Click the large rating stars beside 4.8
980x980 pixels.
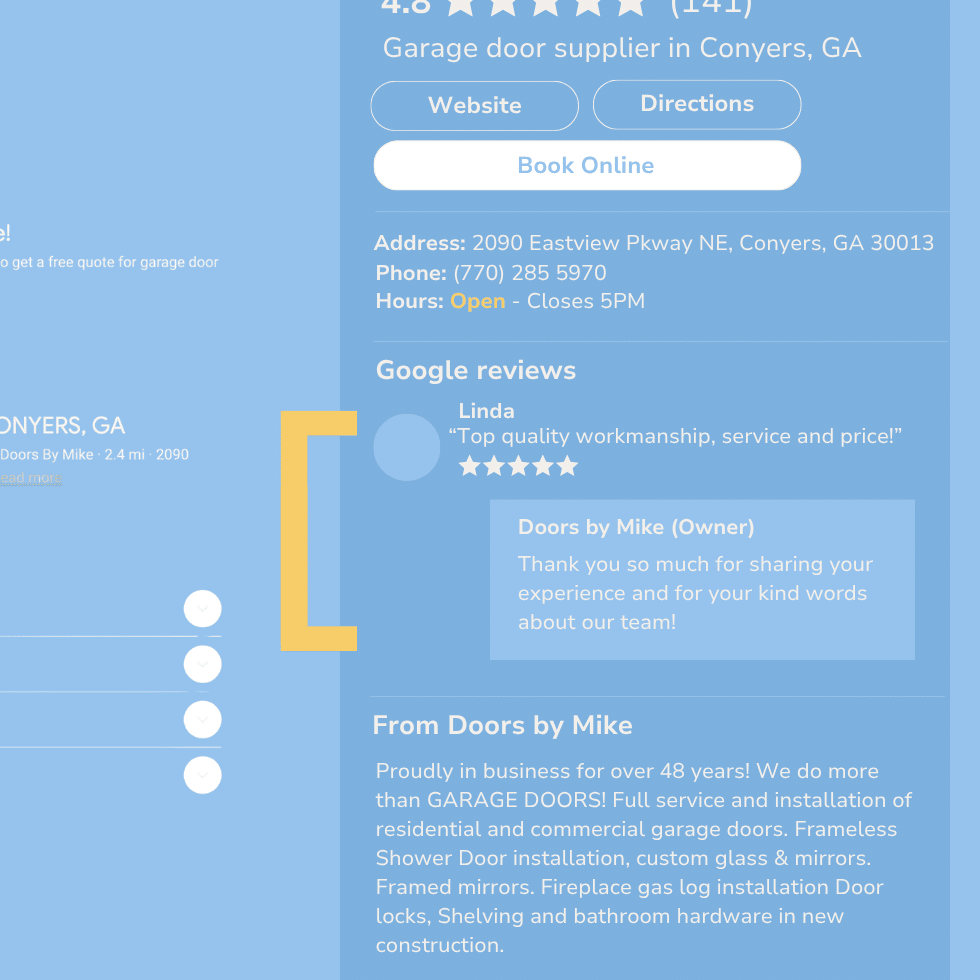pyautogui.click(x=546, y=6)
